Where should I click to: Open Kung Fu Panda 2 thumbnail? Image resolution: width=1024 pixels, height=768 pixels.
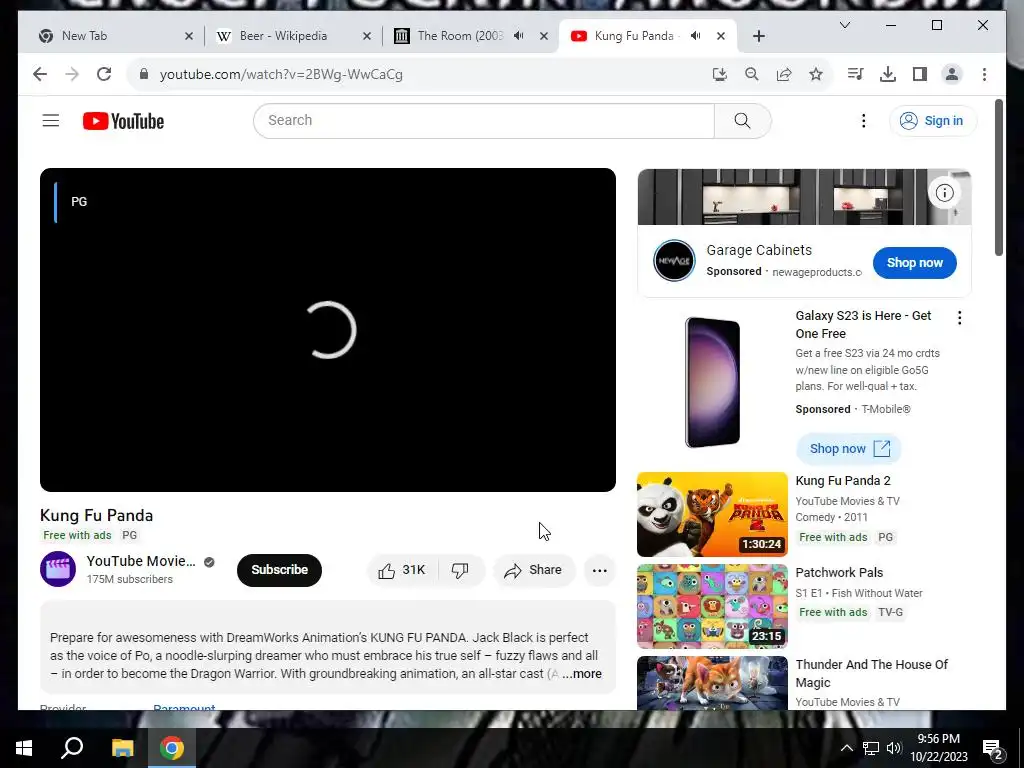712,515
